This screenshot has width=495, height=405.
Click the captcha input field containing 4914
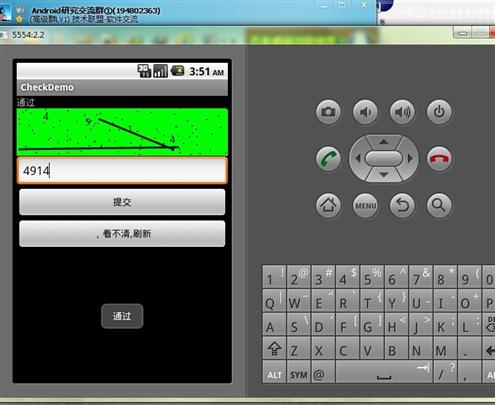[122, 171]
